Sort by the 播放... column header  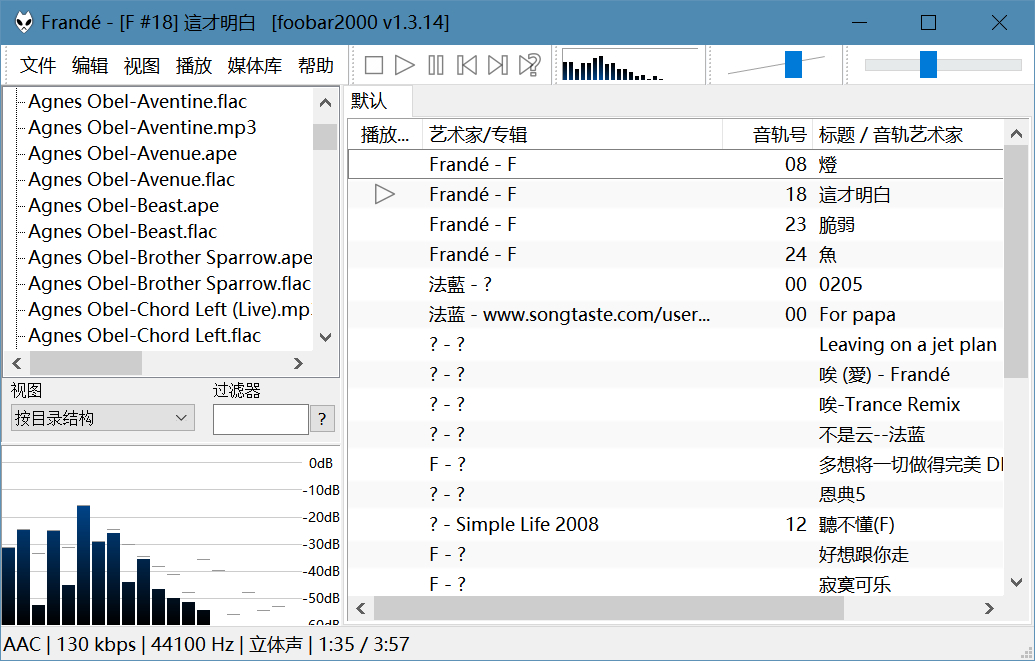385,135
